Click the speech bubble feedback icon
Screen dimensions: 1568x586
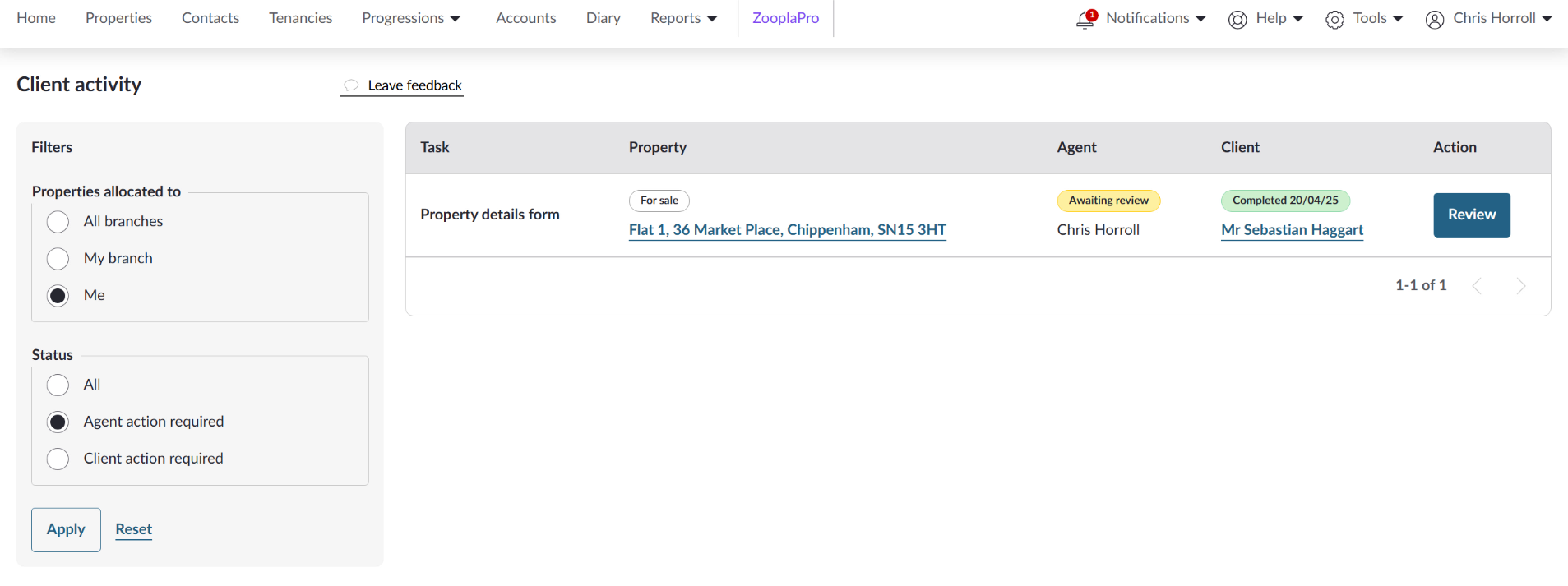point(351,85)
